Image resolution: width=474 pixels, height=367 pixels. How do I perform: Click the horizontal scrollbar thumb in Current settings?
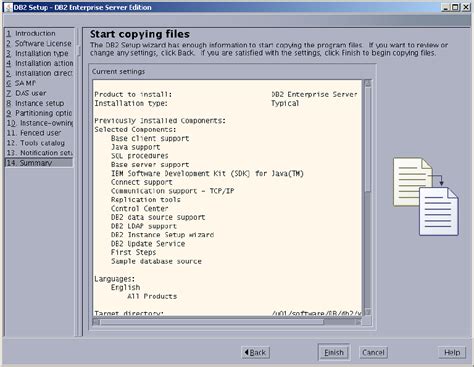[x=212, y=322]
